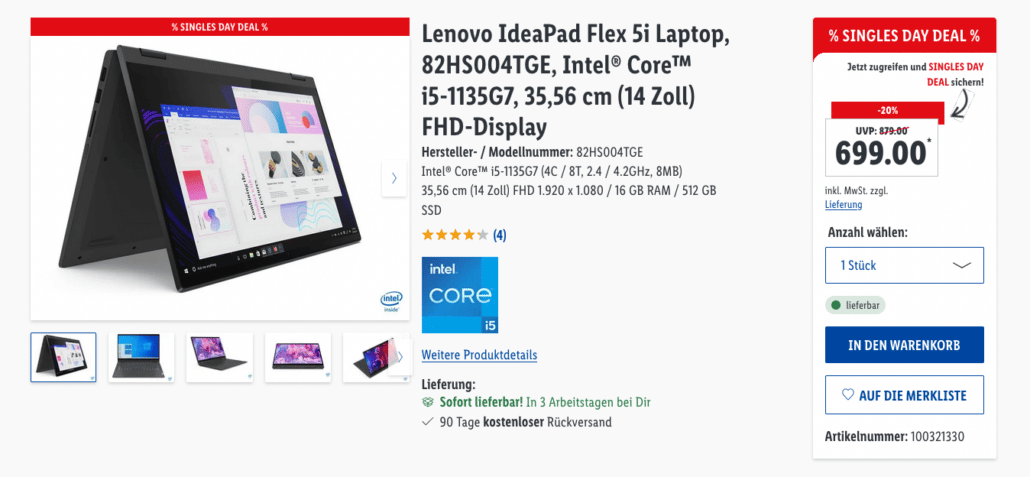The height and width of the screenshot is (477, 1030).
Task: Open the Lieferung shipping cost link
Action: click(843, 204)
